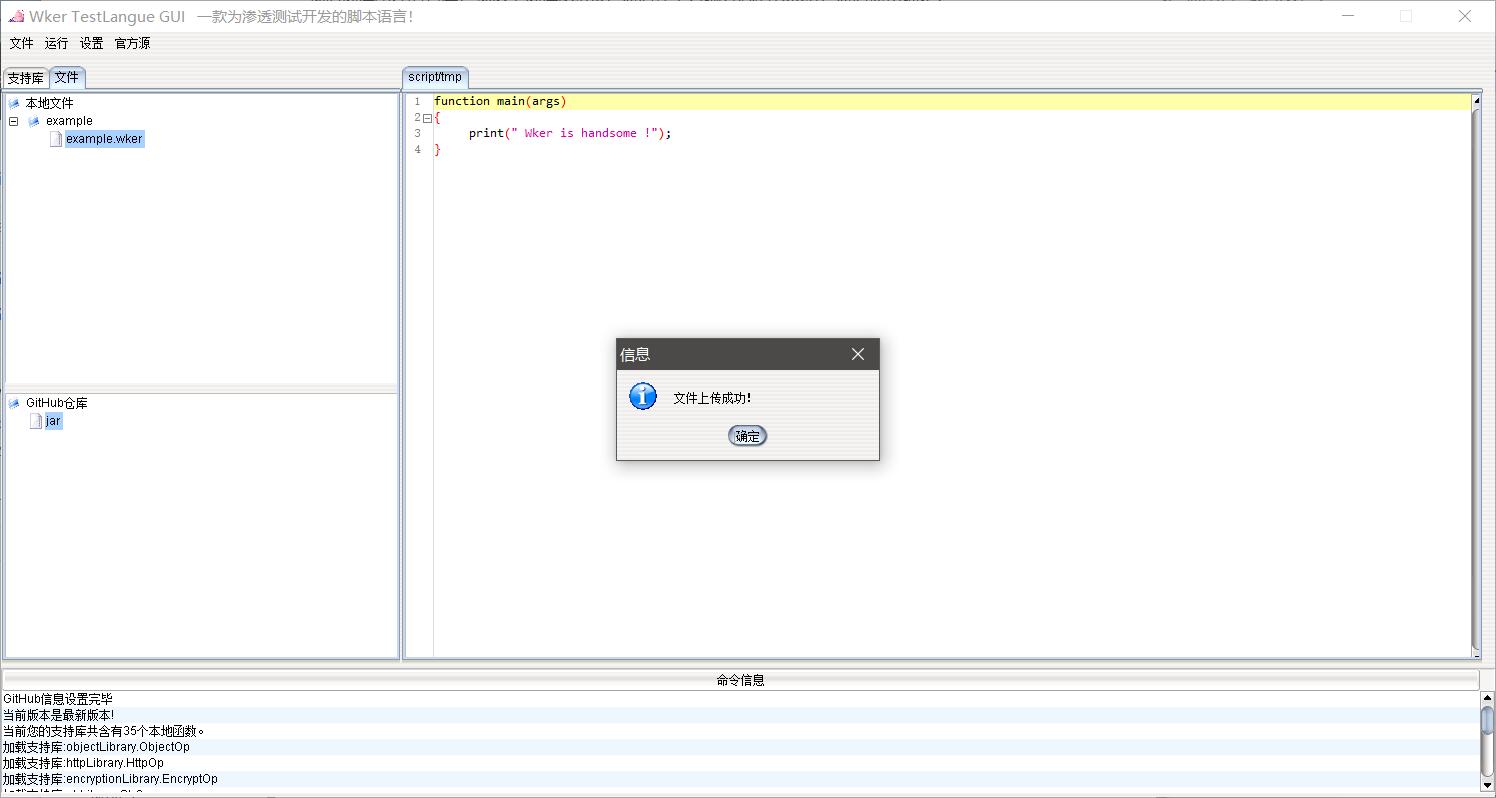Click log line about 35个本地函数

104,731
